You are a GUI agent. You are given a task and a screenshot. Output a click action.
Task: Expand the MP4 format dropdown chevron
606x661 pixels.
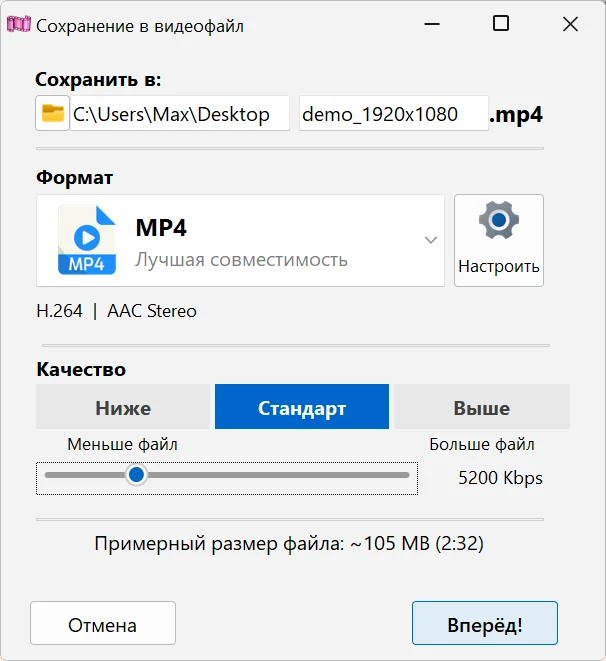click(x=431, y=240)
